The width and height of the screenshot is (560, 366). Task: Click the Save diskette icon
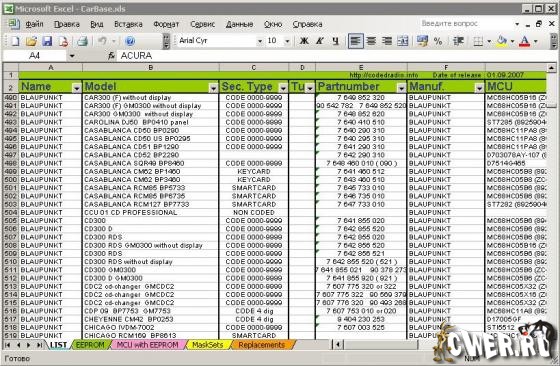[47, 41]
